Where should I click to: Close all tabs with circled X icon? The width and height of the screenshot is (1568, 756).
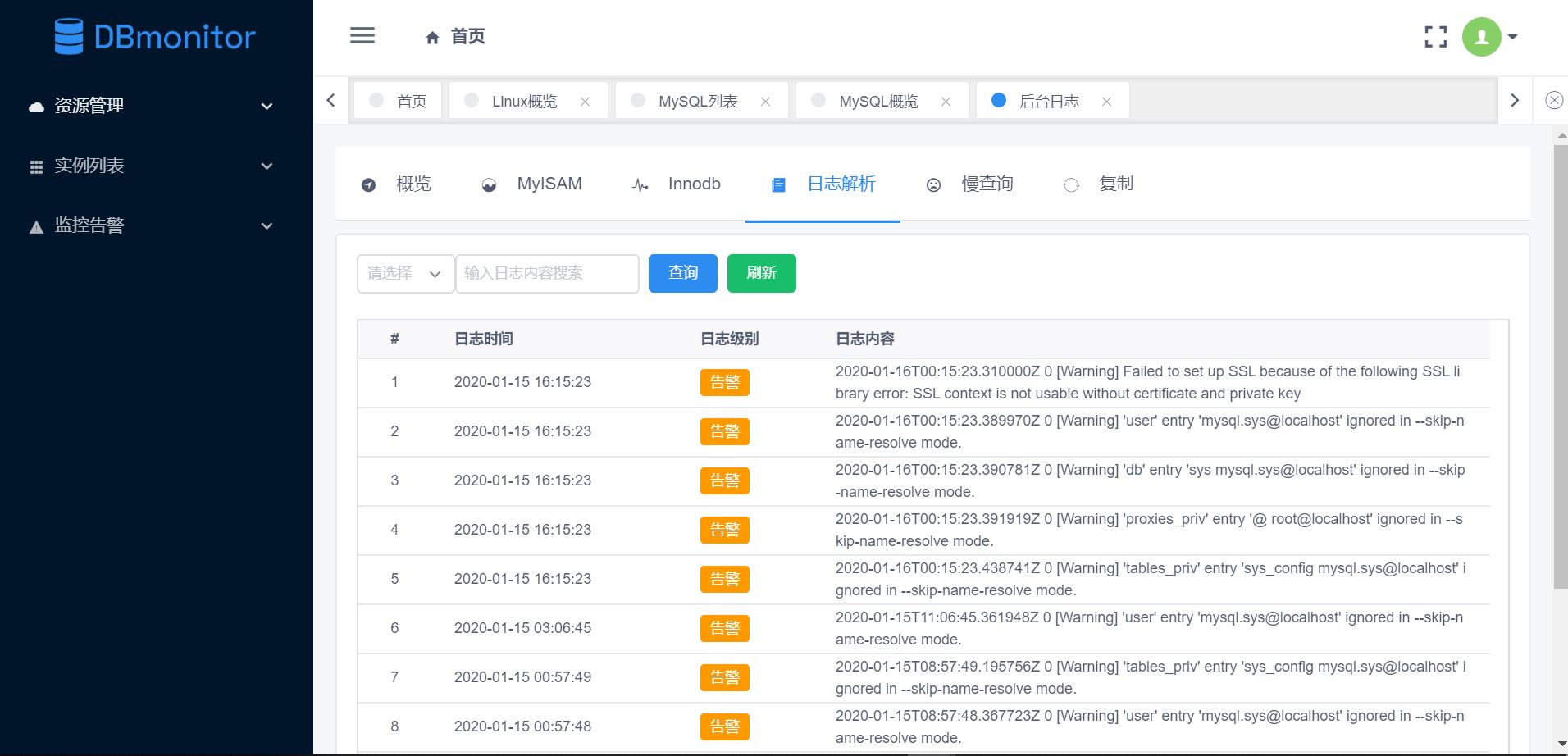[x=1553, y=100]
